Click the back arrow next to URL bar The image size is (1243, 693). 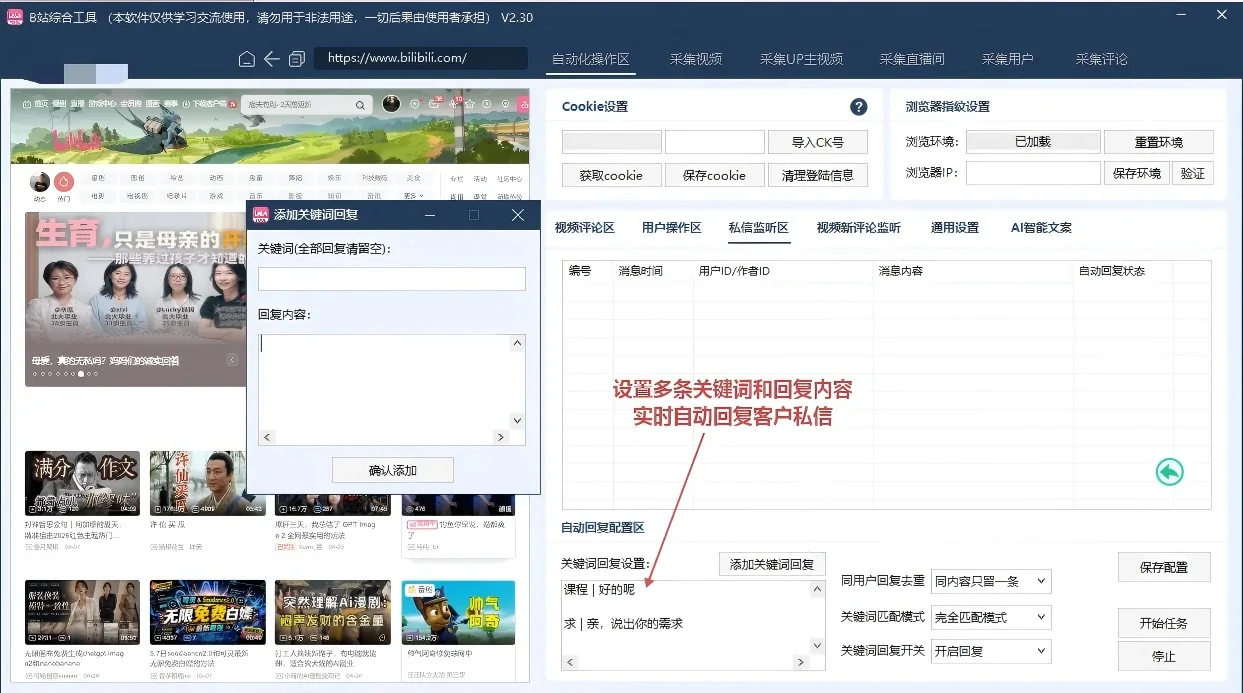coord(272,59)
